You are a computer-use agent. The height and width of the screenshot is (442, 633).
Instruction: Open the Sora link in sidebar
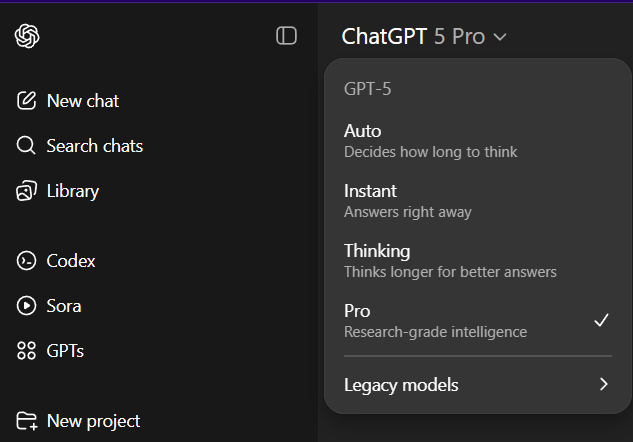[64, 306]
